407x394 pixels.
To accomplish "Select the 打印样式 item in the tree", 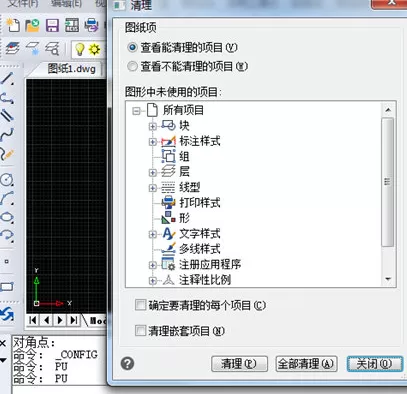I will (x=200, y=203).
